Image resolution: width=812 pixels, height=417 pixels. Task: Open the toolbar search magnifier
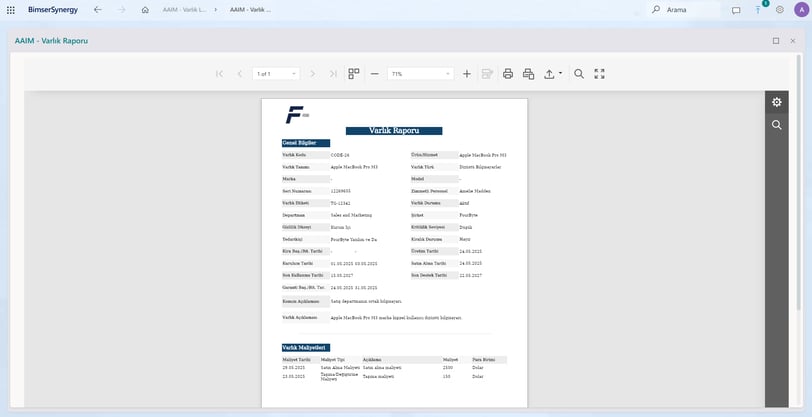click(579, 74)
